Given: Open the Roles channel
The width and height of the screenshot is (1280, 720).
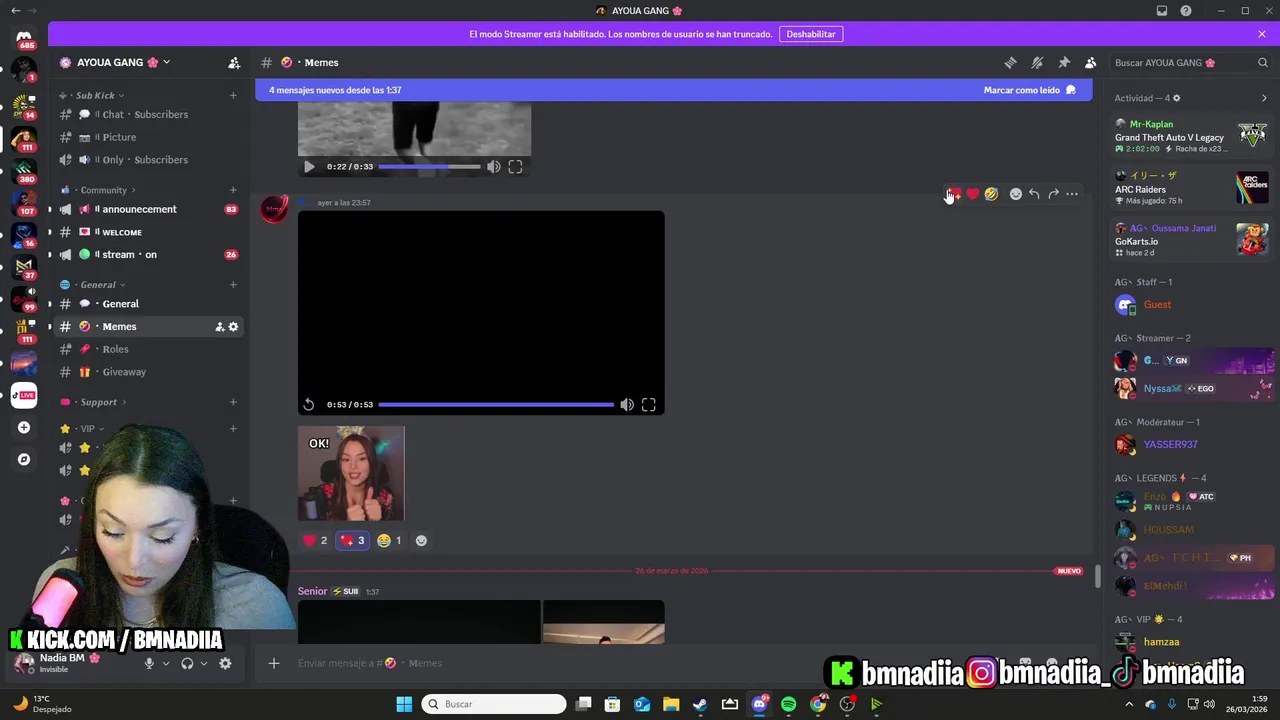Looking at the screenshot, I should [148, 349].
